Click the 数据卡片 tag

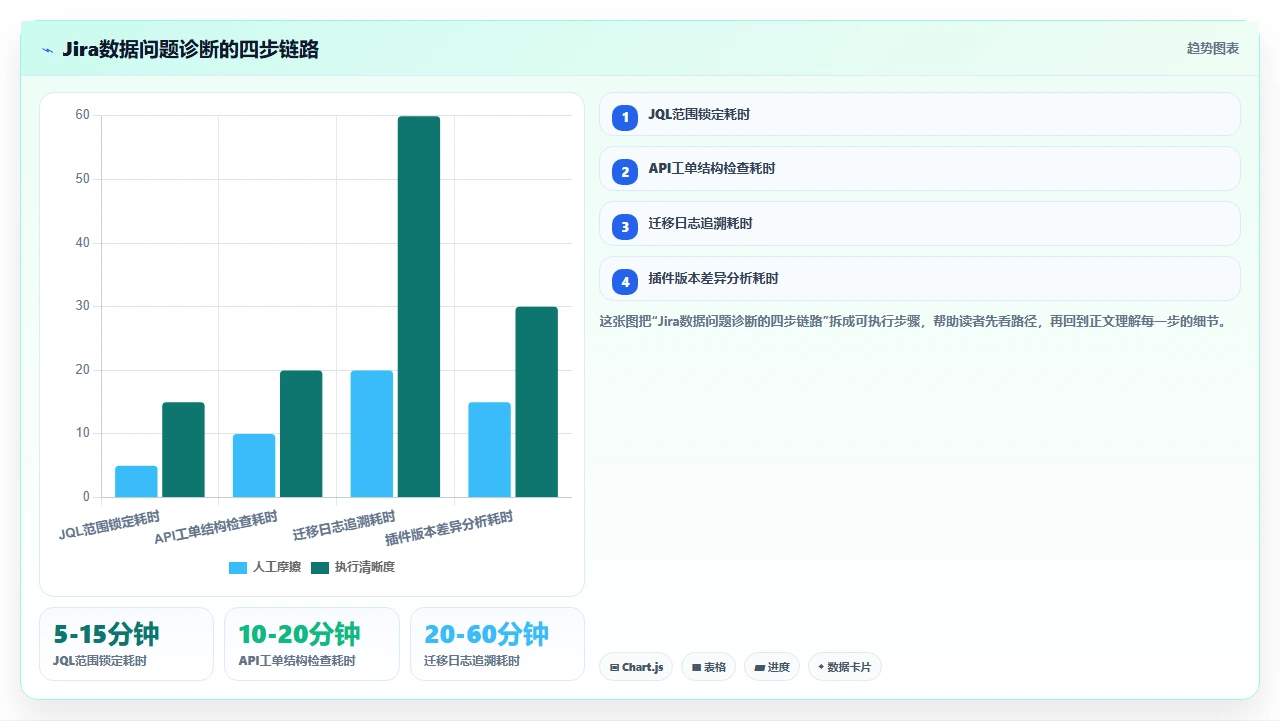coord(845,667)
